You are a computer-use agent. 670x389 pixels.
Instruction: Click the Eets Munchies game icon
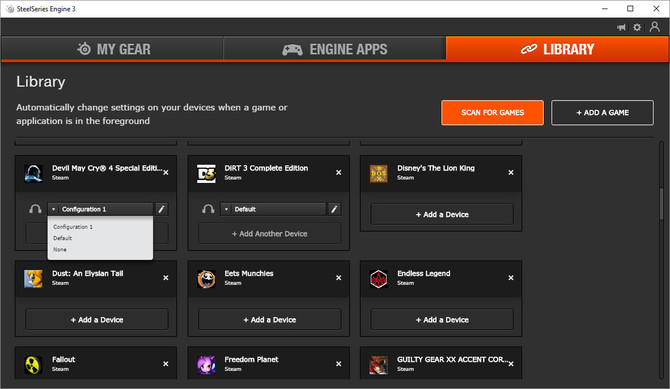[x=206, y=279]
